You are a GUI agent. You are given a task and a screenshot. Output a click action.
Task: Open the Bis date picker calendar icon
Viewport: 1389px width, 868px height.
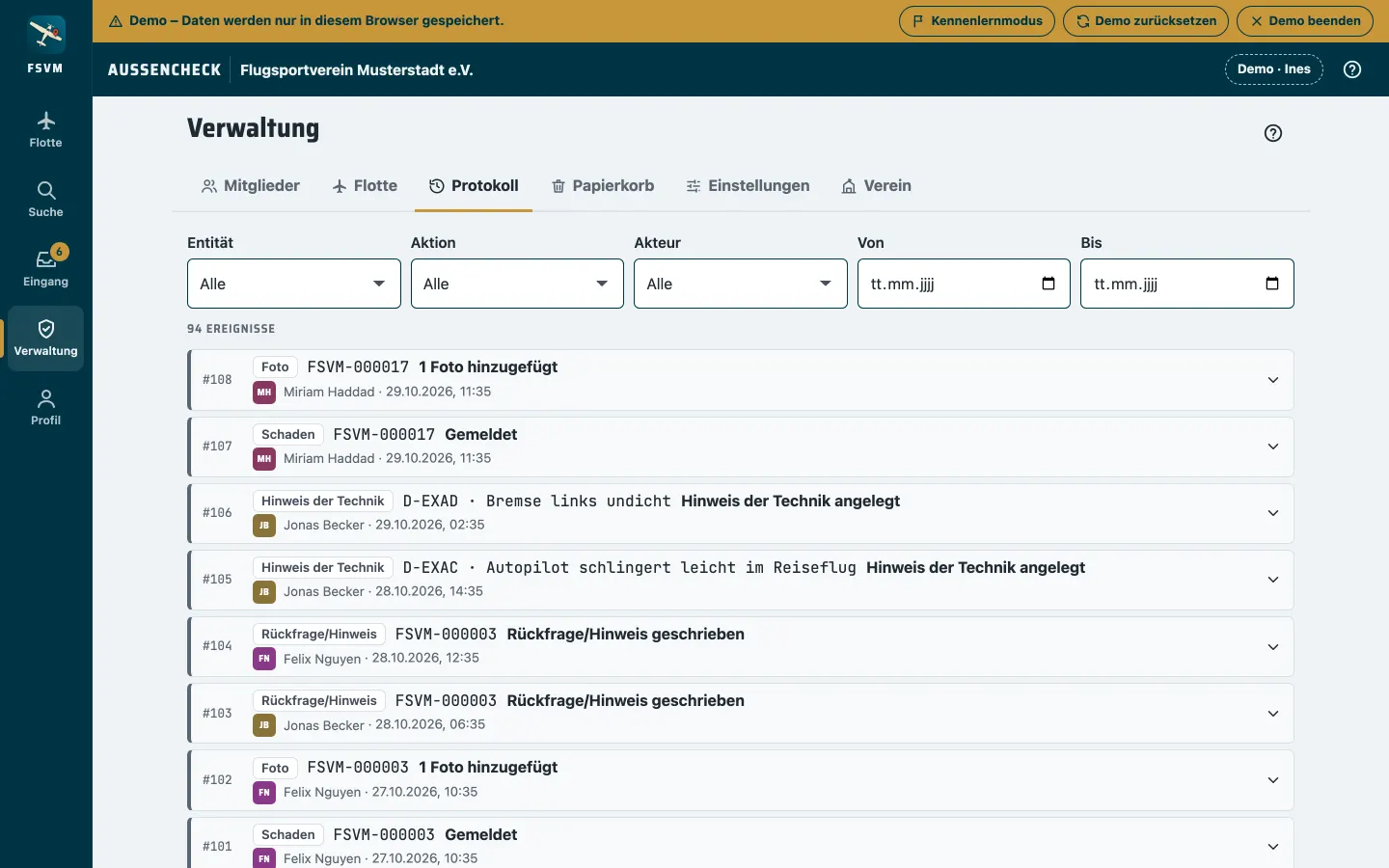point(1272,284)
